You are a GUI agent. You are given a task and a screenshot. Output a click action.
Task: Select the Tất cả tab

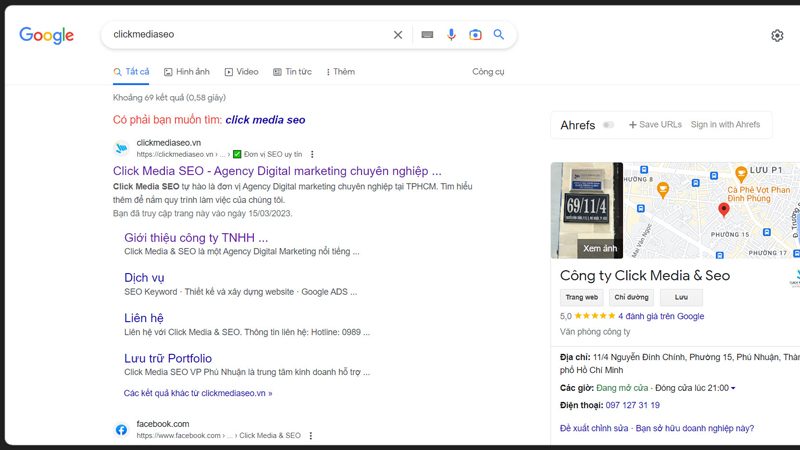[x=131, y=72]
